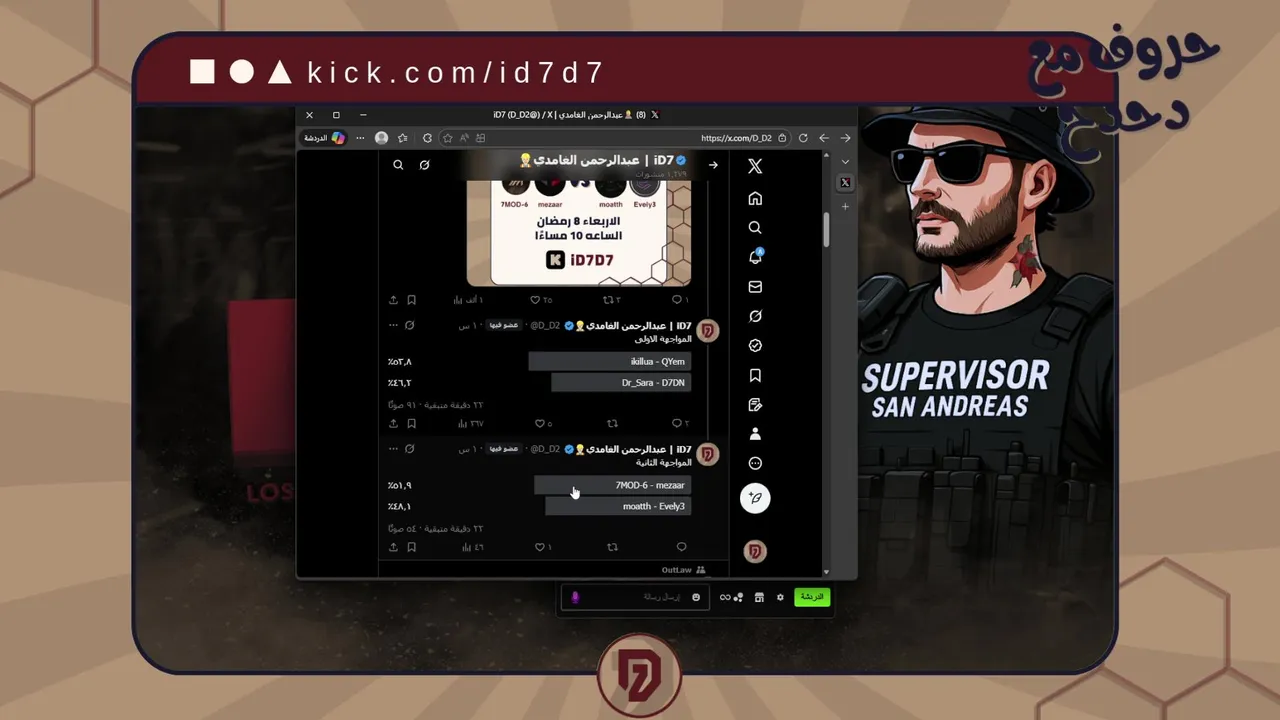The width and height of the screenshot is (1280, 720).
Task: Select the X vertical tab
Action: pyautogui.click(x=845, y=182)
